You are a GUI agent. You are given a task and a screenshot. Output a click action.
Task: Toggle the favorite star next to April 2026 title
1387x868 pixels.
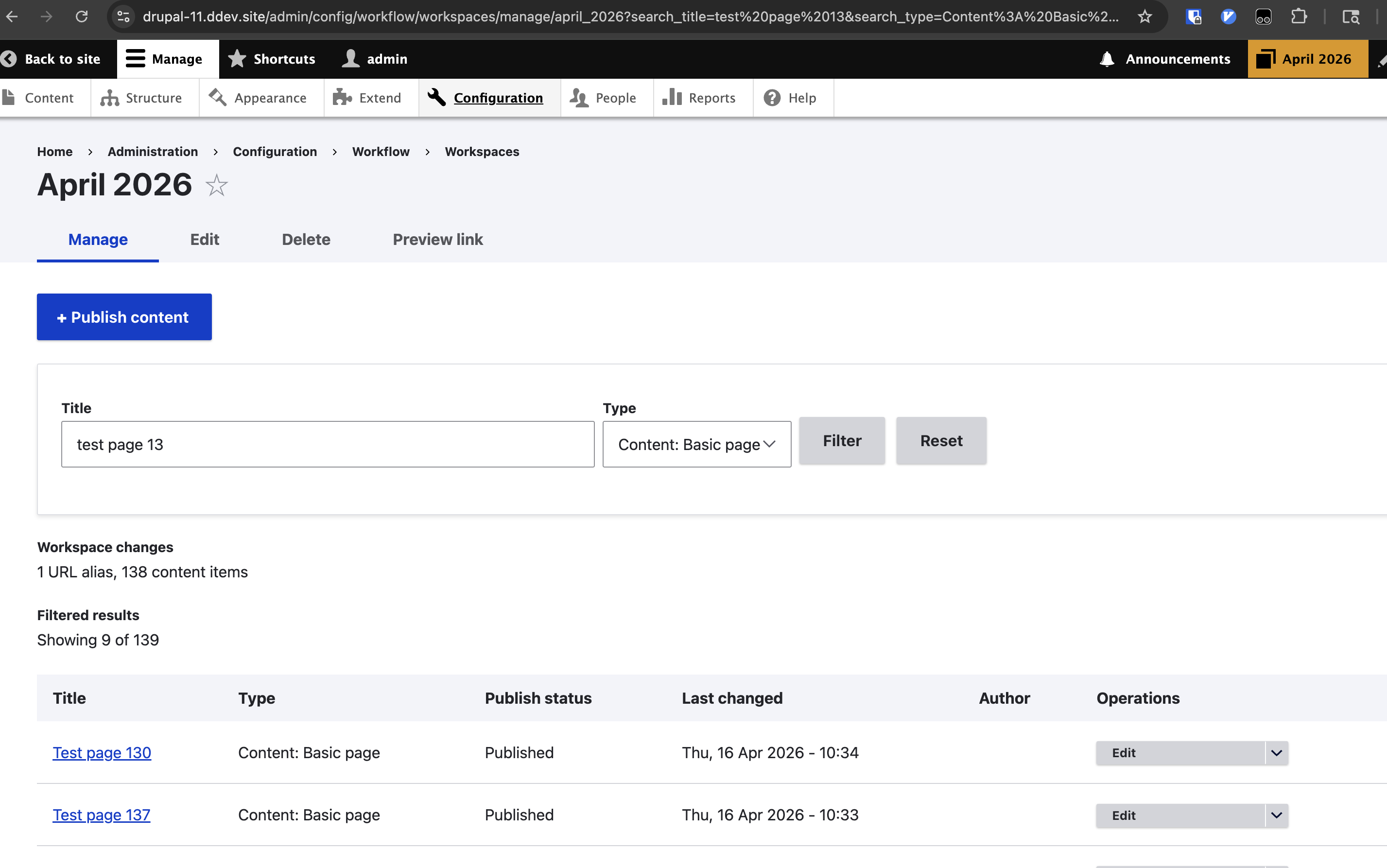click(216, 186)
